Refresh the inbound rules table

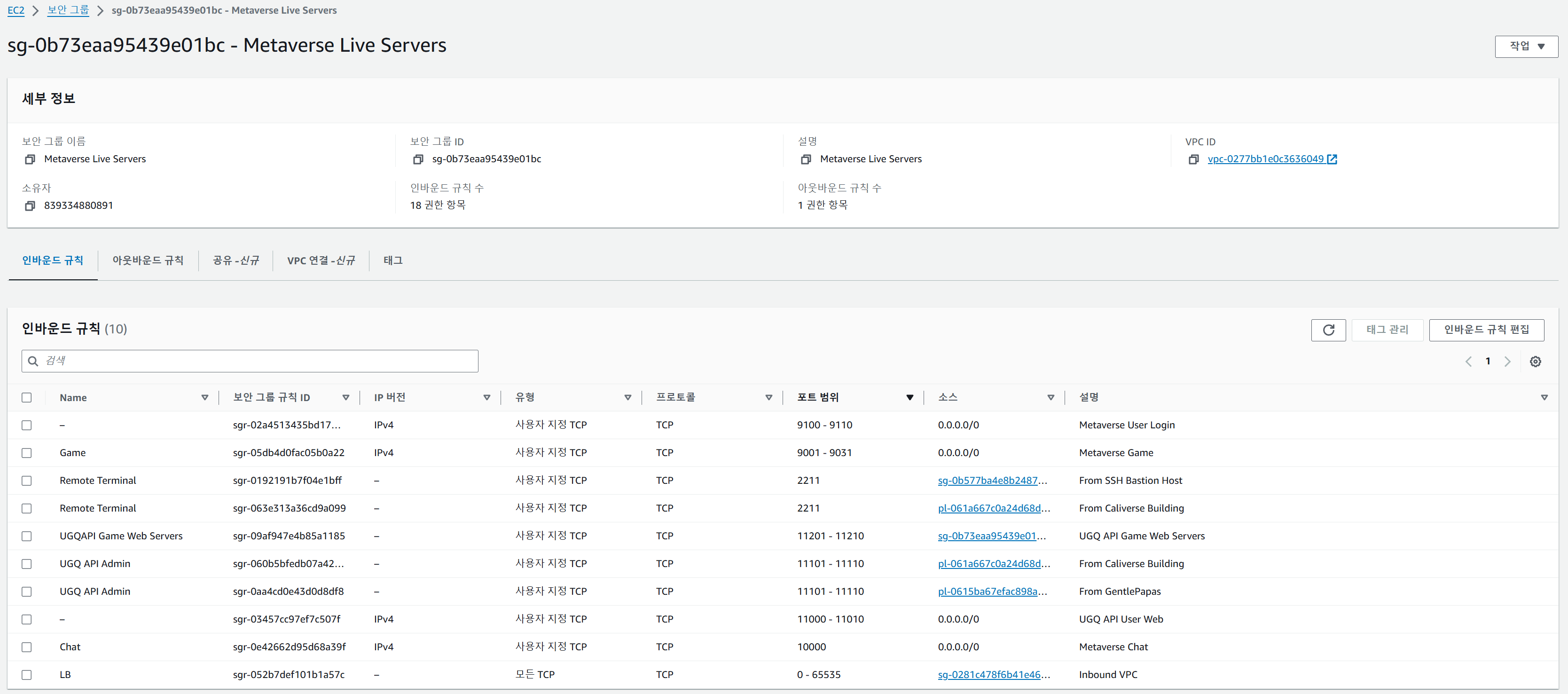pyautogui.click(x=1328, y=330)
